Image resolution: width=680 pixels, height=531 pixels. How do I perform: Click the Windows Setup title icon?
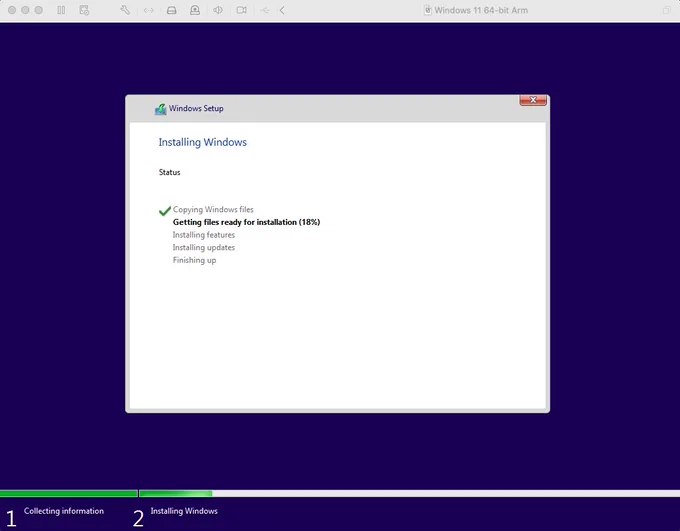[160, 109]
